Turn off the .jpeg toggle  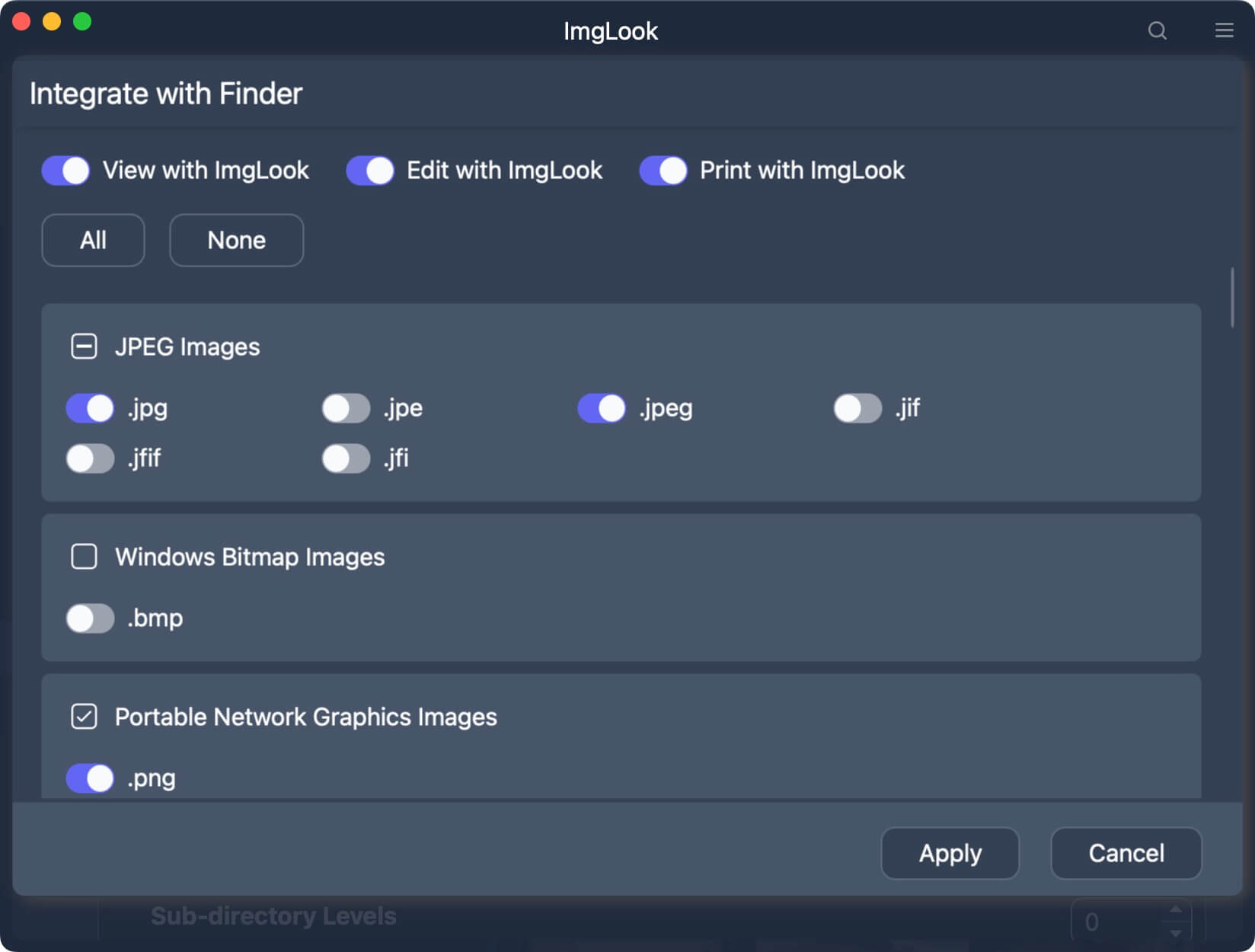click(x=601, y=408)
